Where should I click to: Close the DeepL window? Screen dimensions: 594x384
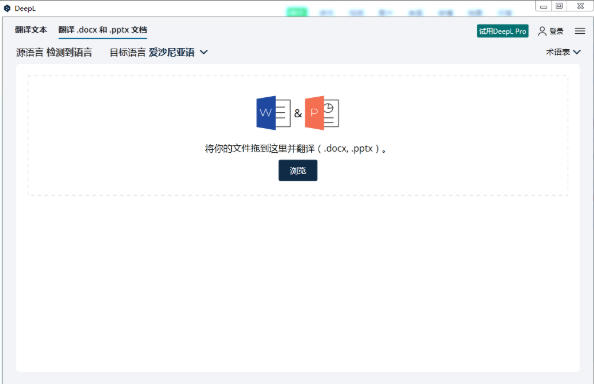[x=580, y=6]
